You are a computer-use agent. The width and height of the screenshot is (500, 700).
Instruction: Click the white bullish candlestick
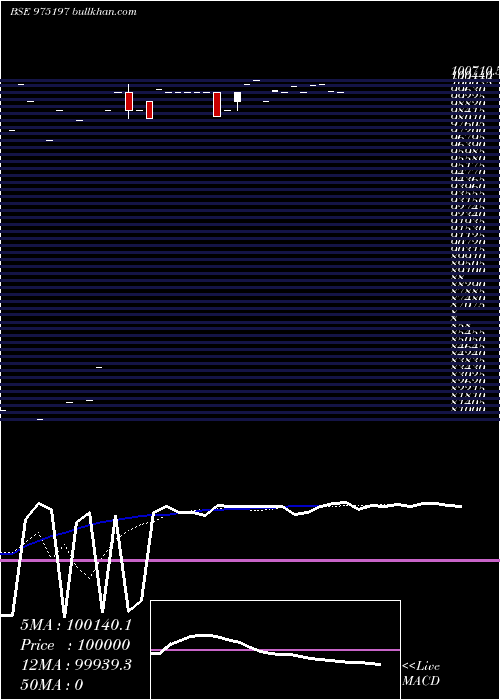[238, 97]
